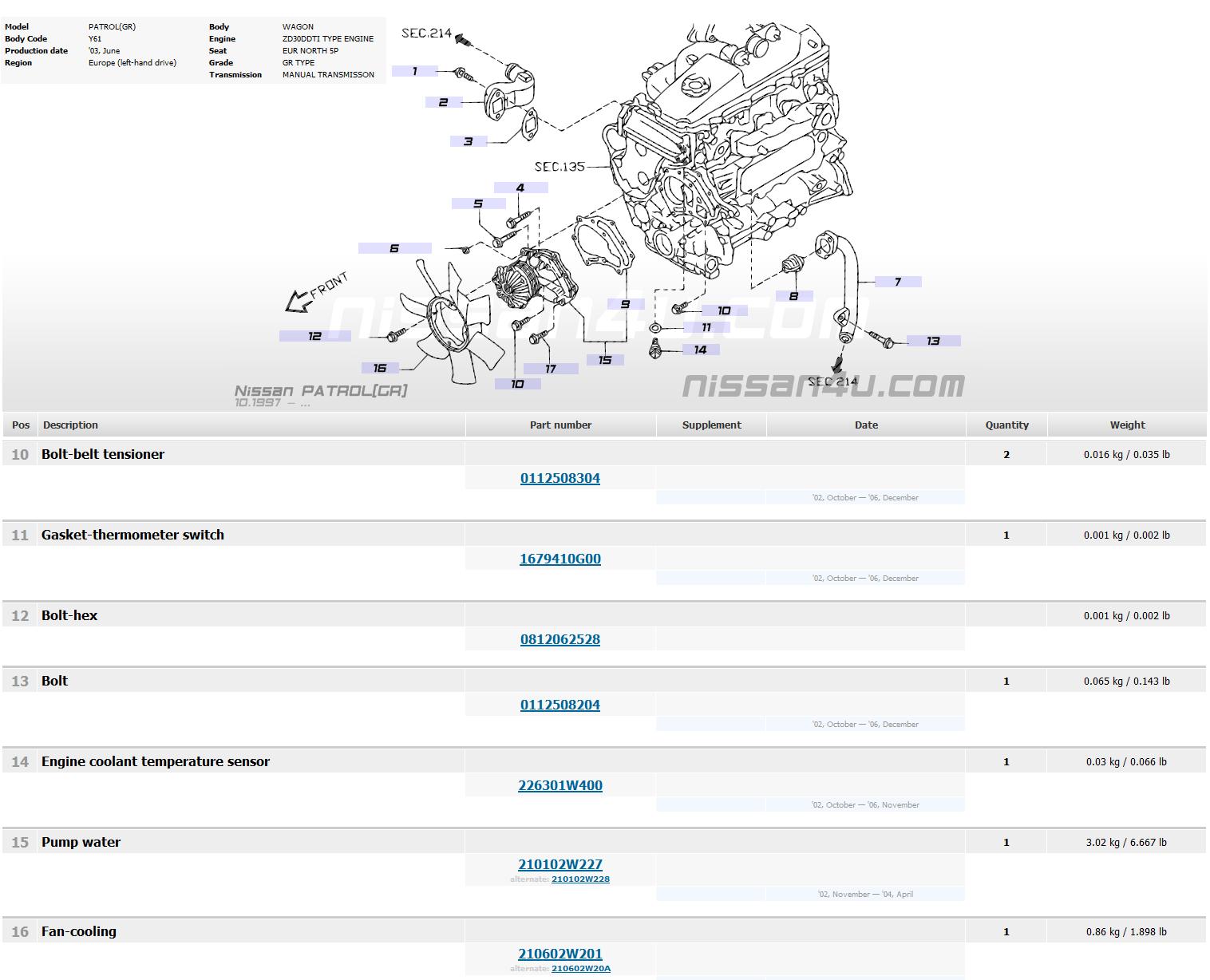Image resolution: width=1210 pixels, height=980 pixels.
Task: Click diagram callout label 5
Action: 478,204
